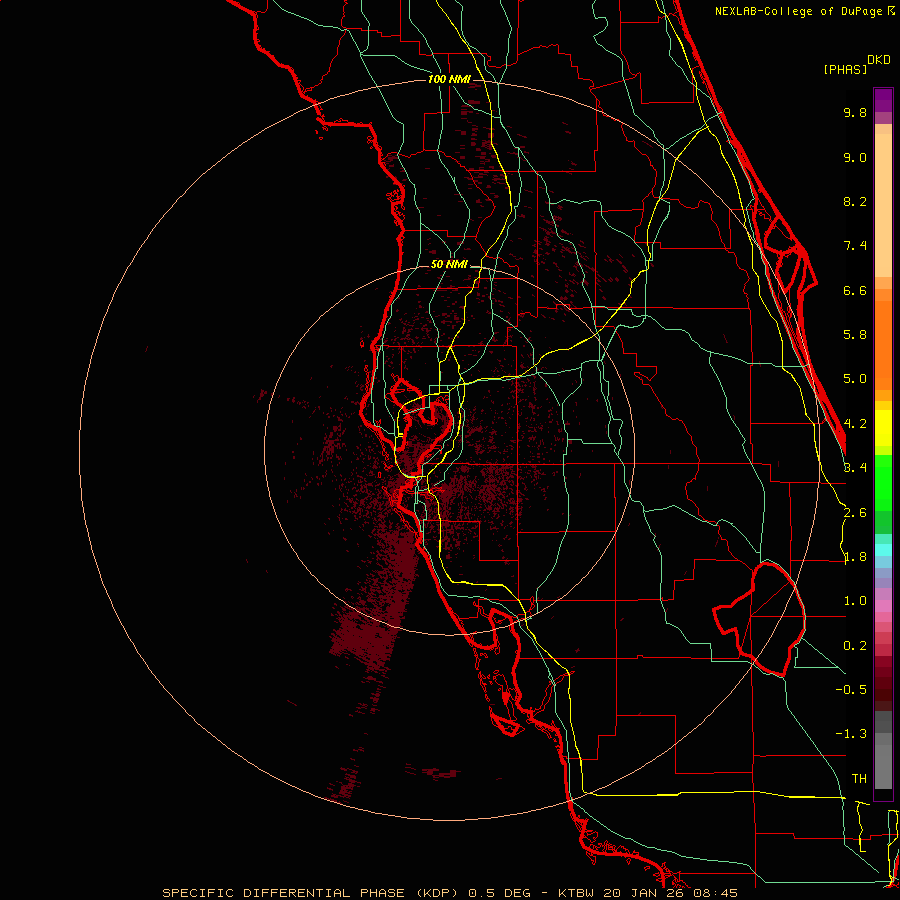900x900 pixels.
Task: Click the 100 NMI range ring label
Action: point(449,79)
